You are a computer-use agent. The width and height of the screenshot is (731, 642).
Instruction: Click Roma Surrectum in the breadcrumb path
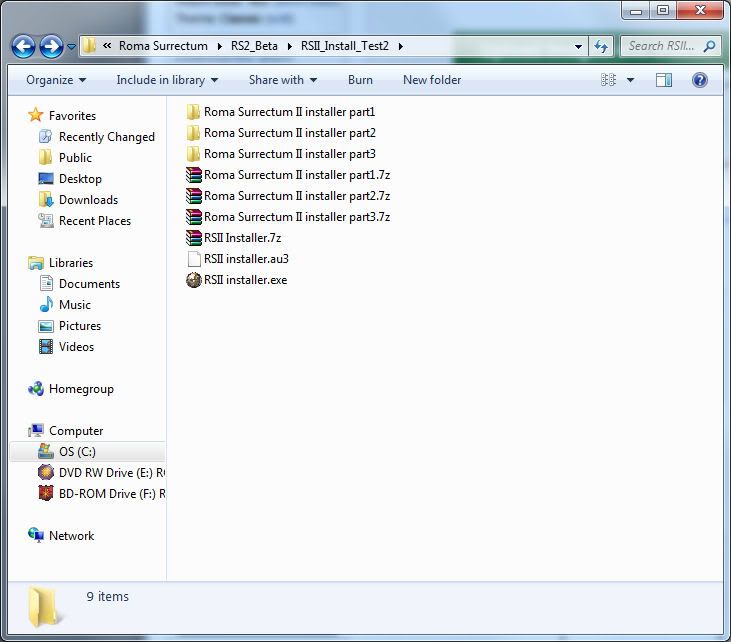pos(163,46)
